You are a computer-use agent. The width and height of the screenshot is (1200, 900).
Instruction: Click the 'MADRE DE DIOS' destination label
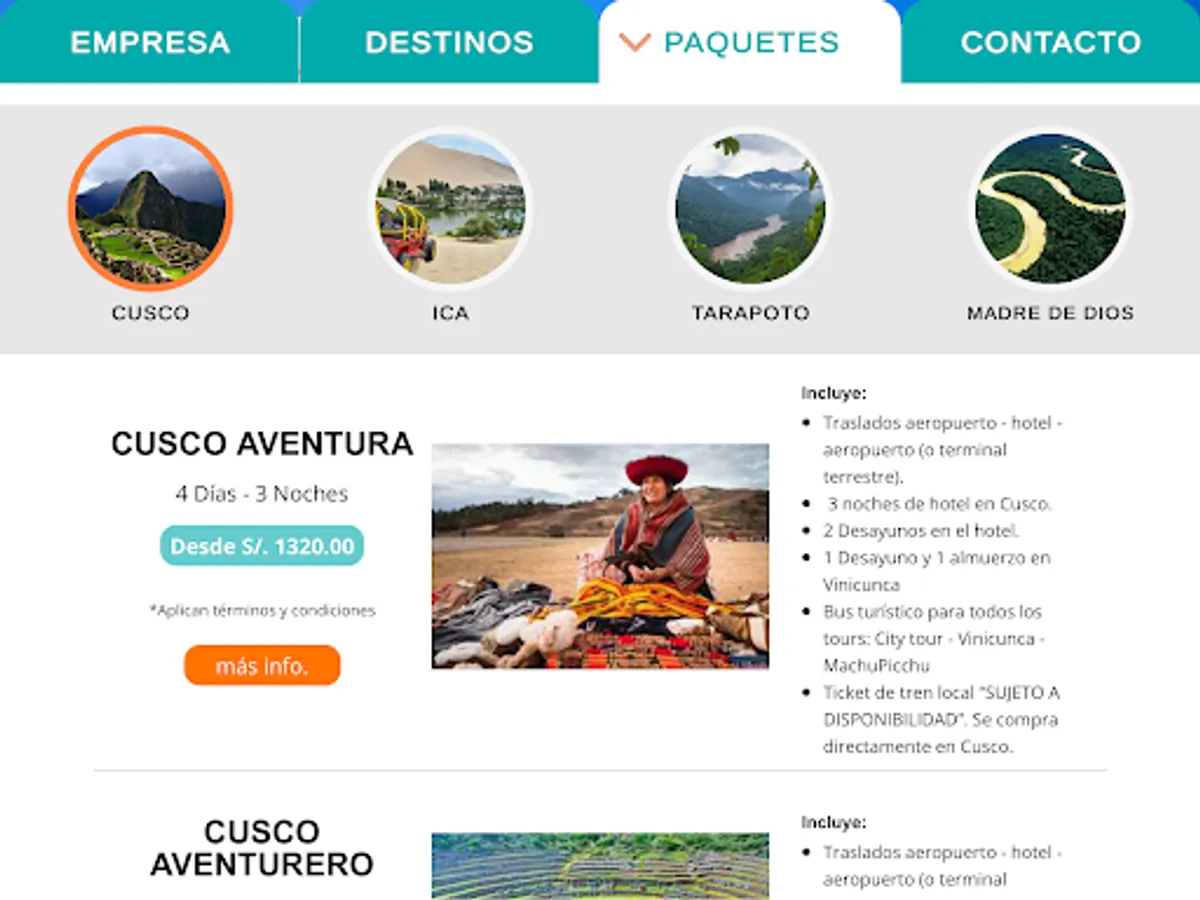click(1050, 313)
